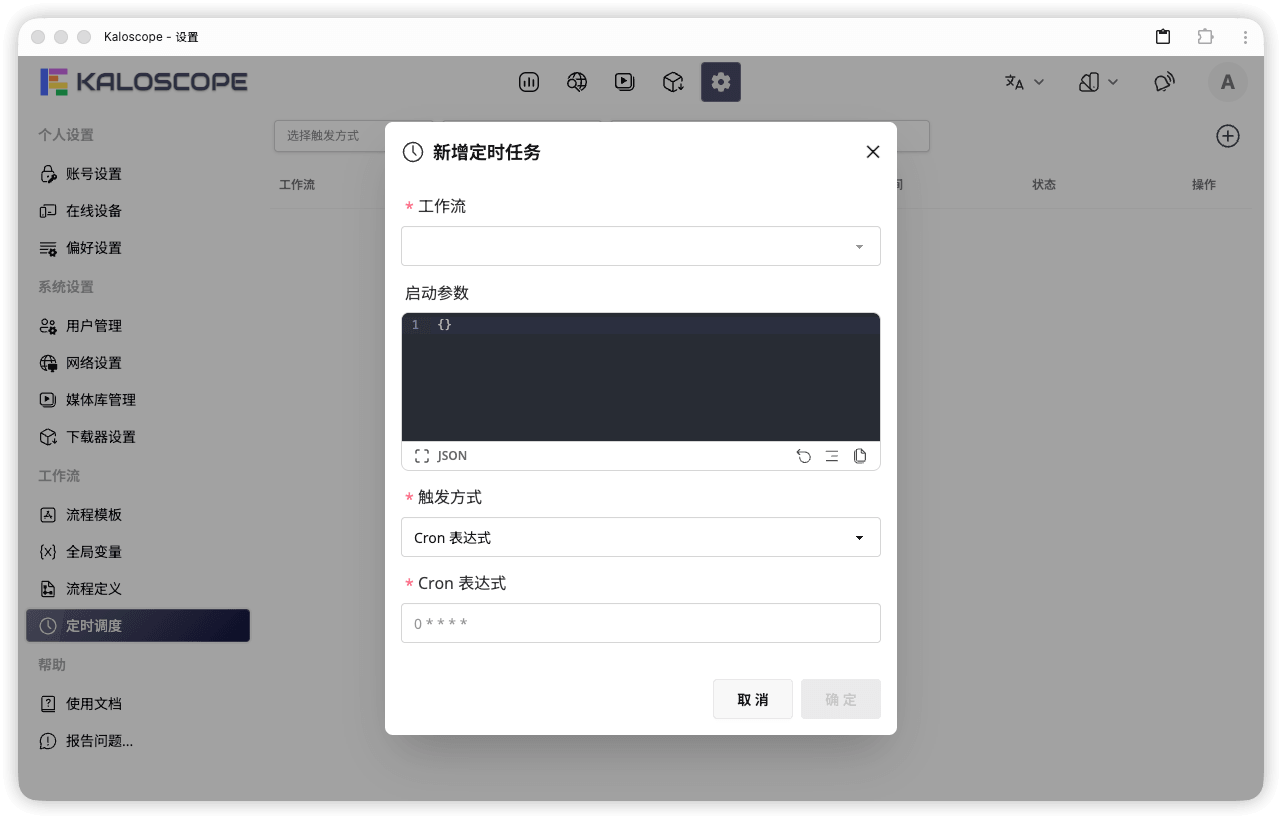Open the theme palette menu
The width and height of the screenshot is (1282, 819).
[x=1098, y=82]
